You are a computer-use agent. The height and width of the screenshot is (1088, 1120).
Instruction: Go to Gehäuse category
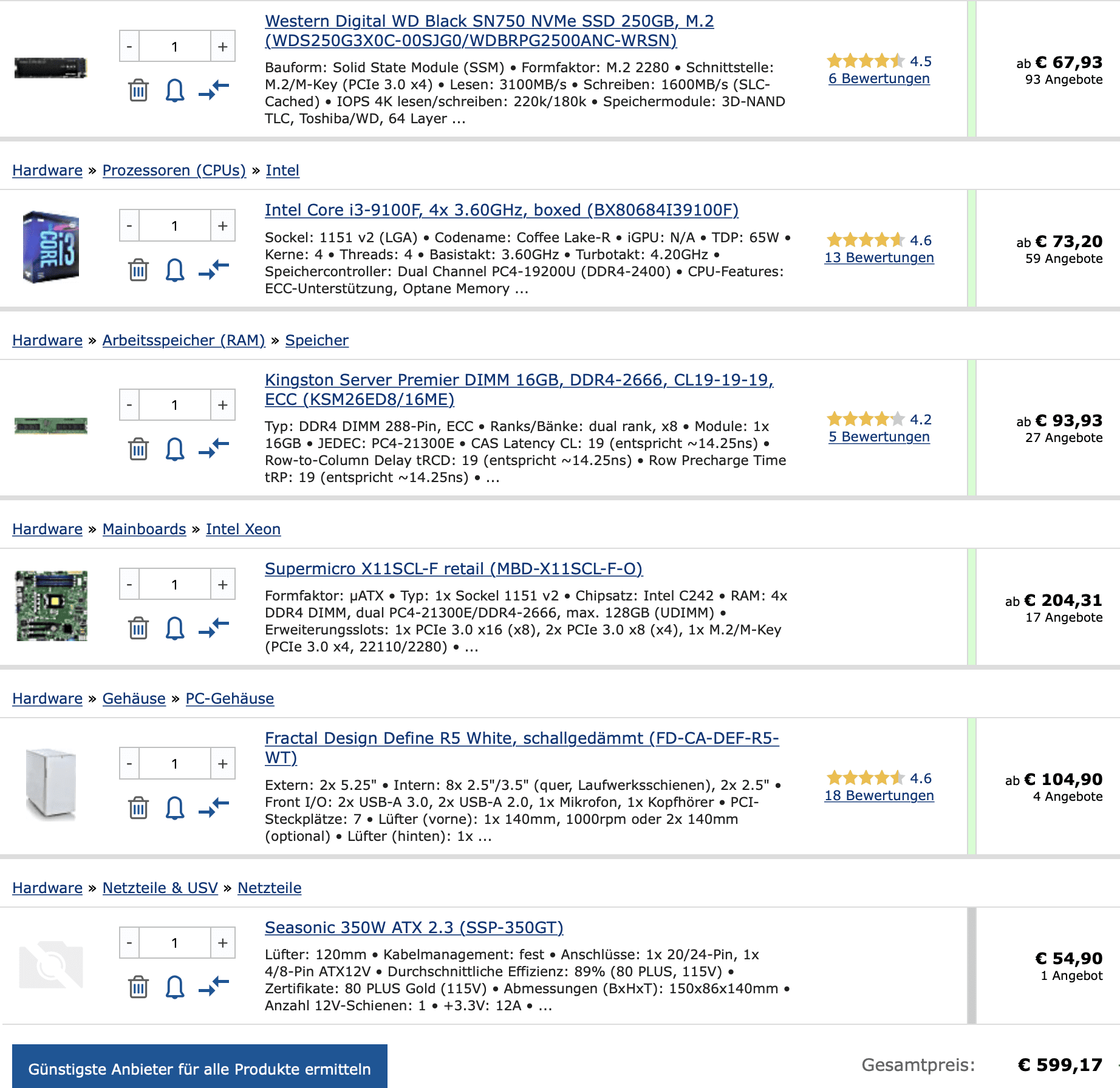point(134,698)
